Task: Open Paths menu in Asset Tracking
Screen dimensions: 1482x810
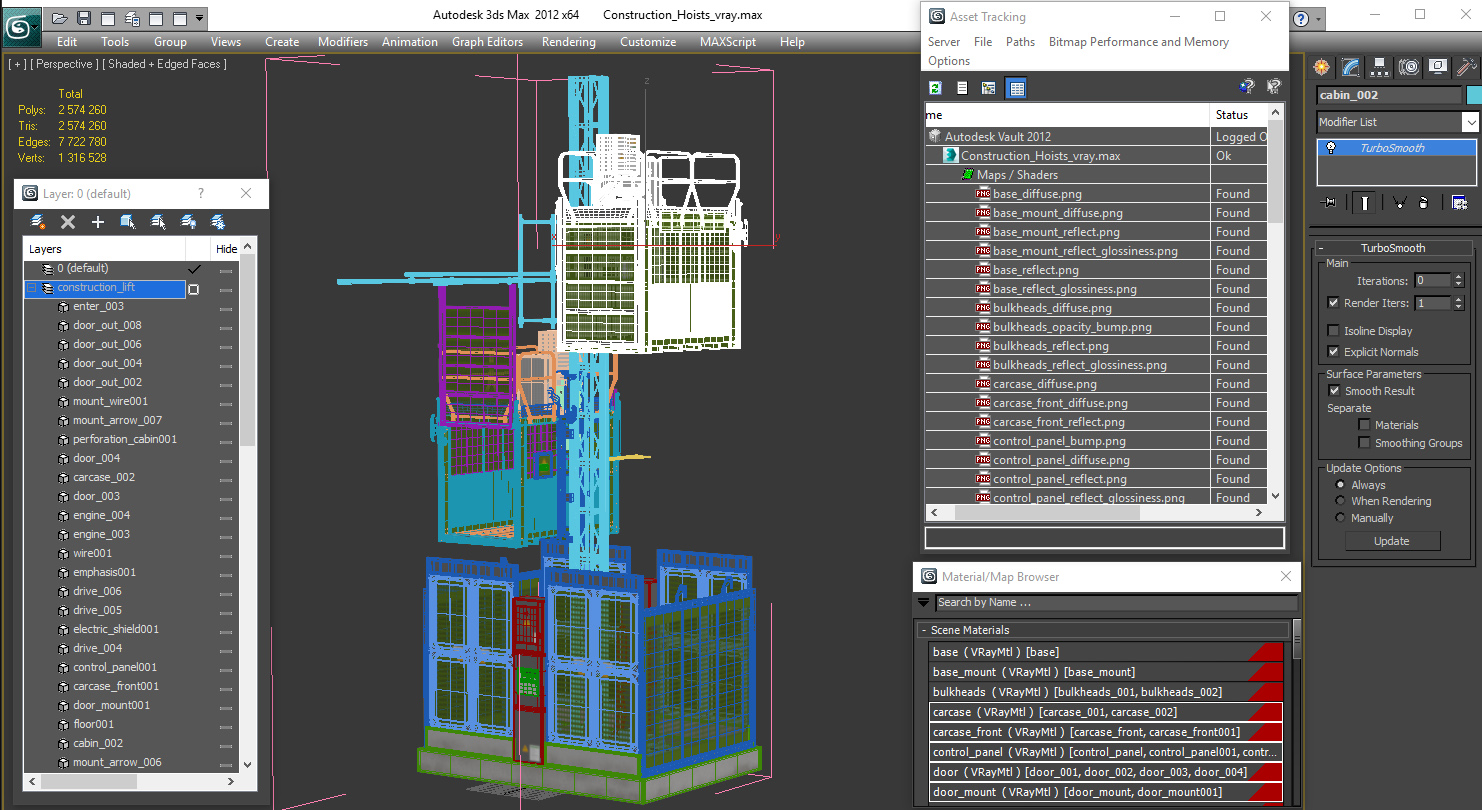Action: pyautogui.click(x=1020, y=42)
